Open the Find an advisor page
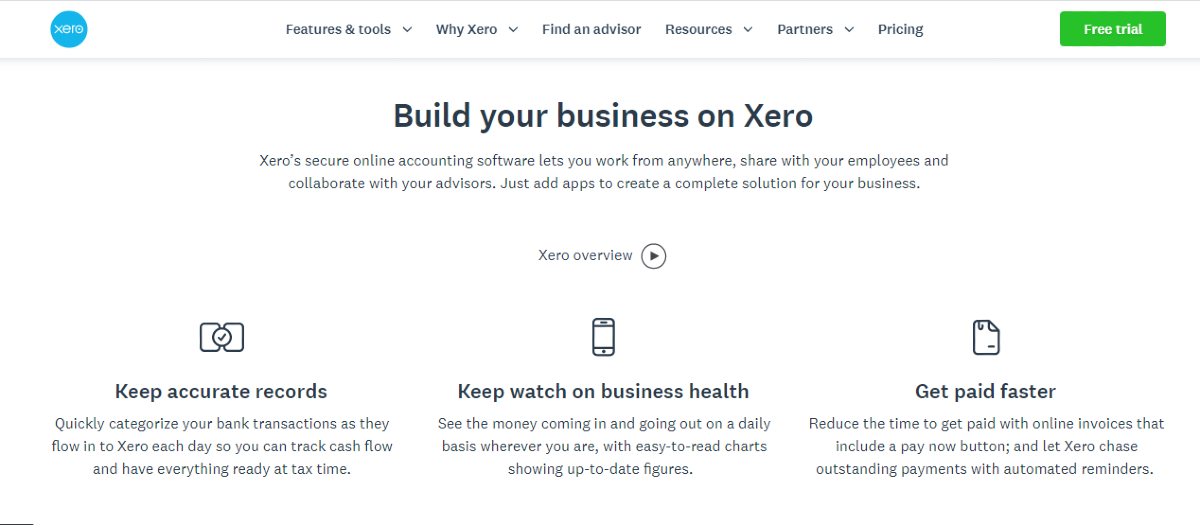 coord(591,29)
